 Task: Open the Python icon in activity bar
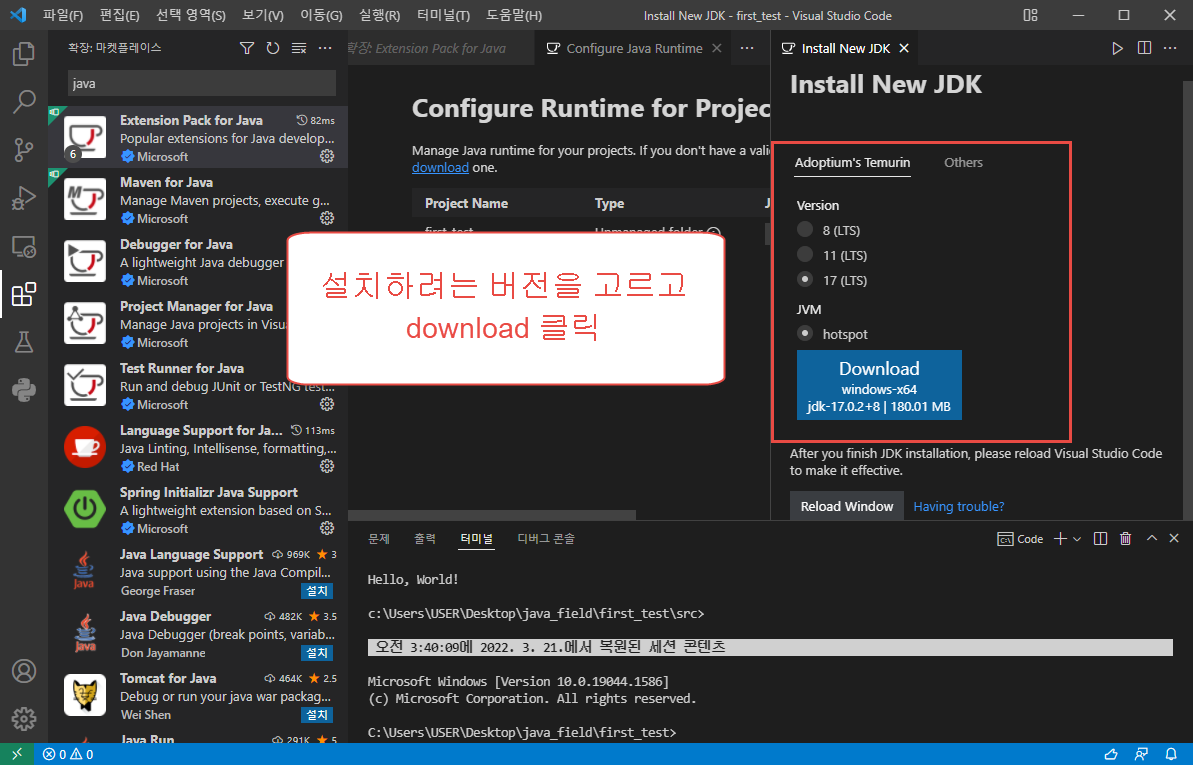(x=24, y=390)
